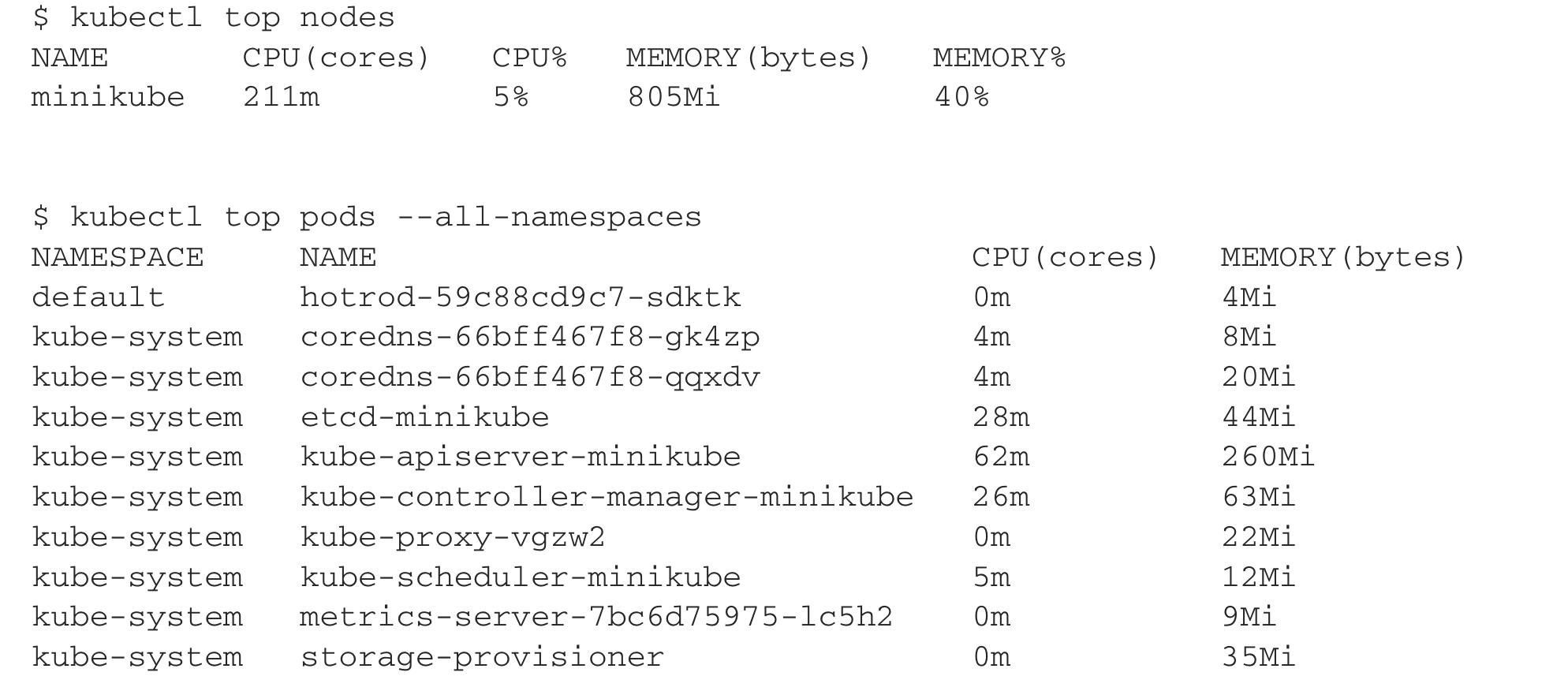Click the kube-scheduler-minikube pod name
The height and width of the screenshot is (691, 1568).
point(521,577)
